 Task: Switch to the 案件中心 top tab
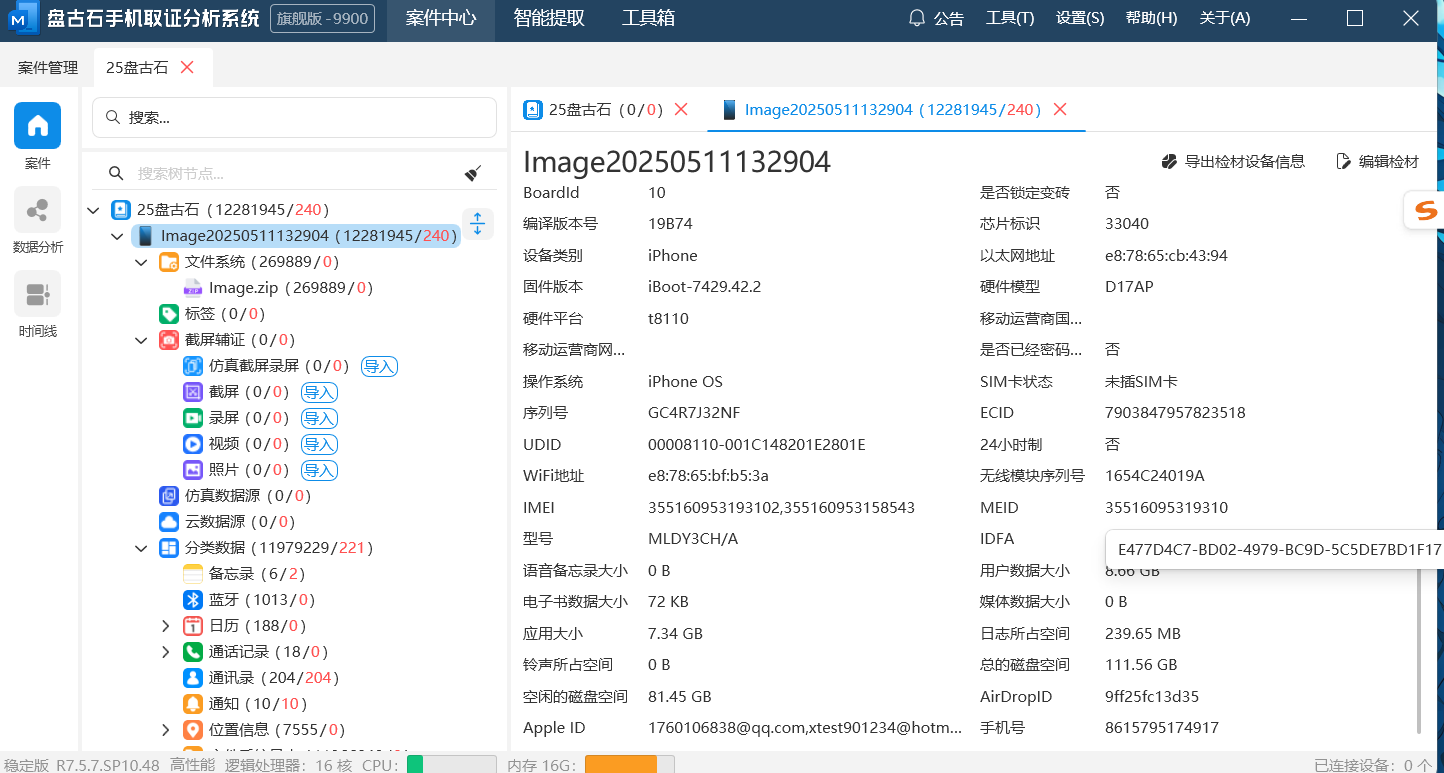(x=441, y=18)
